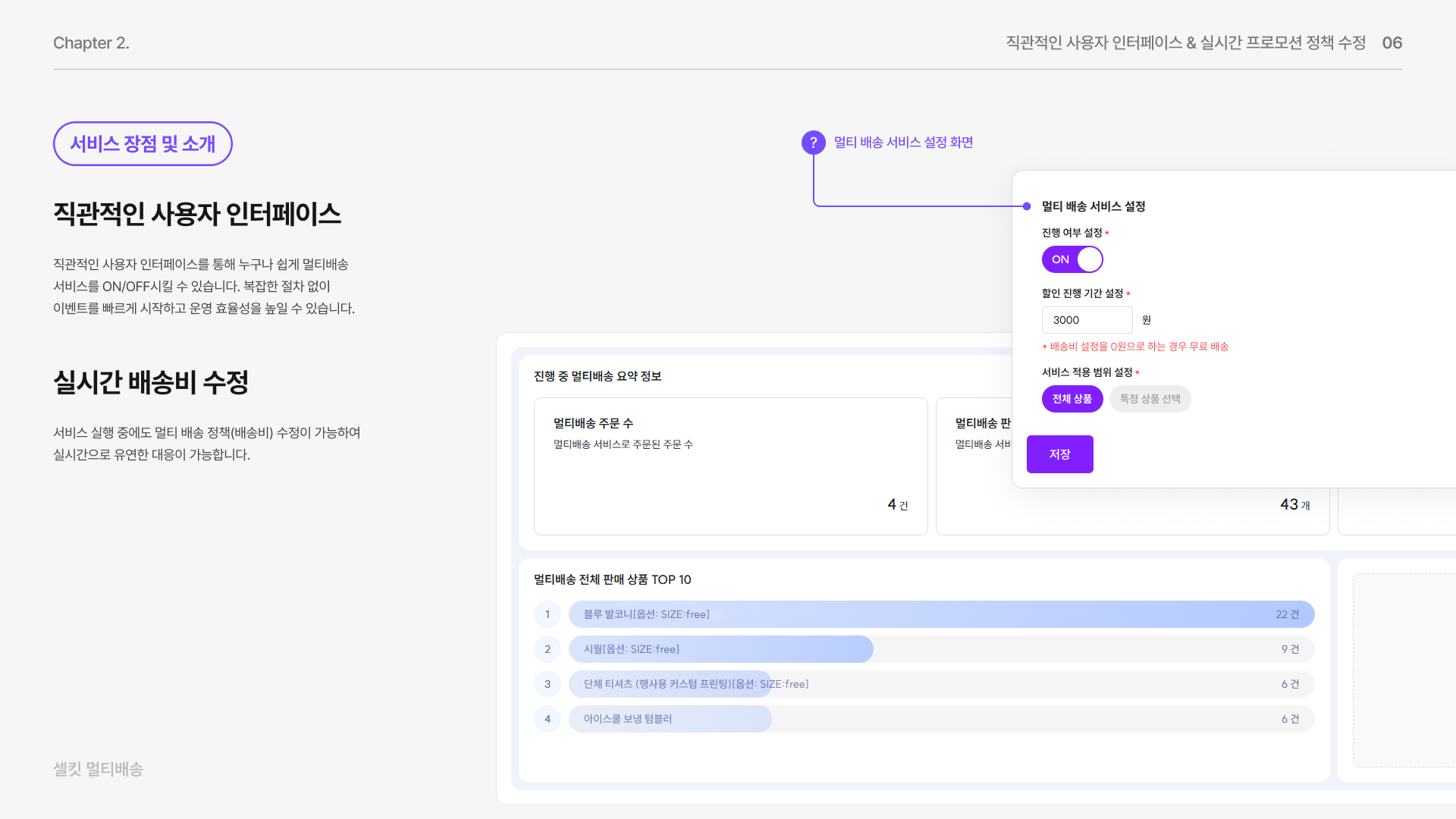Image resolution: width=1456 pixels, height=819 pixels.
Task: Select rank 3 circle badge
Action: tap(548, 684)
